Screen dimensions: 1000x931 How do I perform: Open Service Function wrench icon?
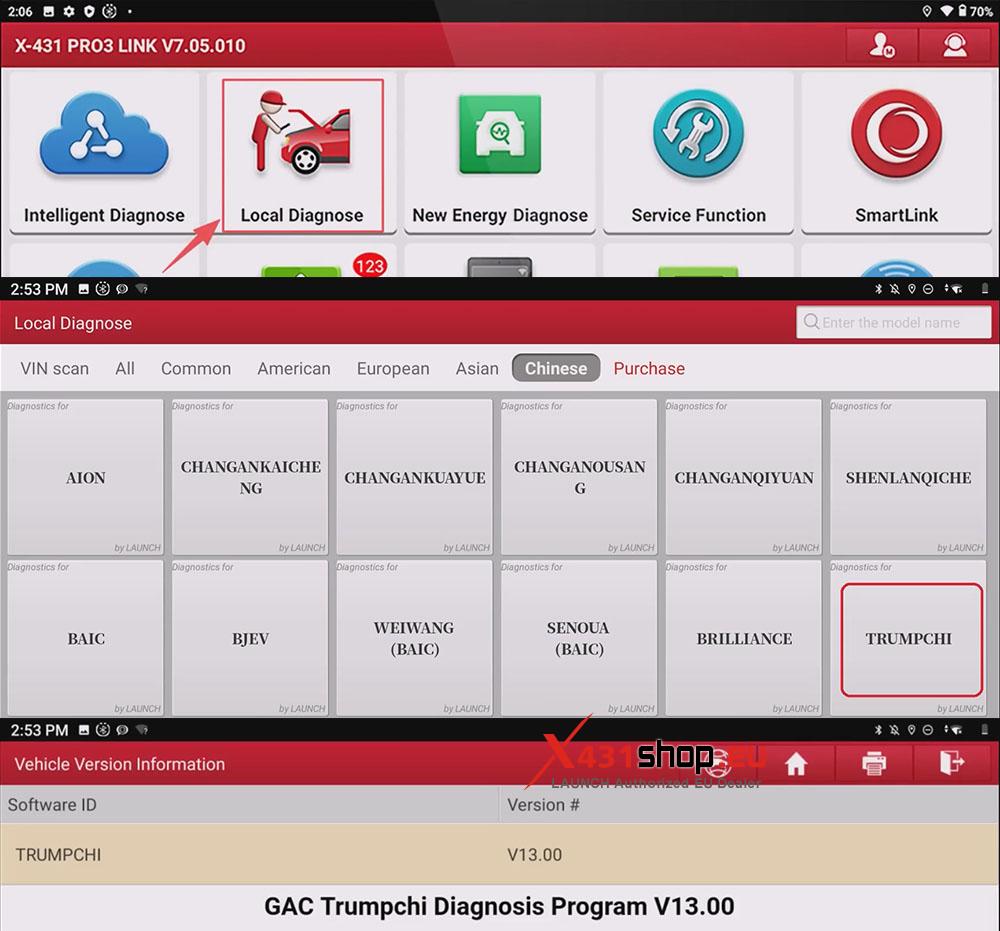click(698, 134)
